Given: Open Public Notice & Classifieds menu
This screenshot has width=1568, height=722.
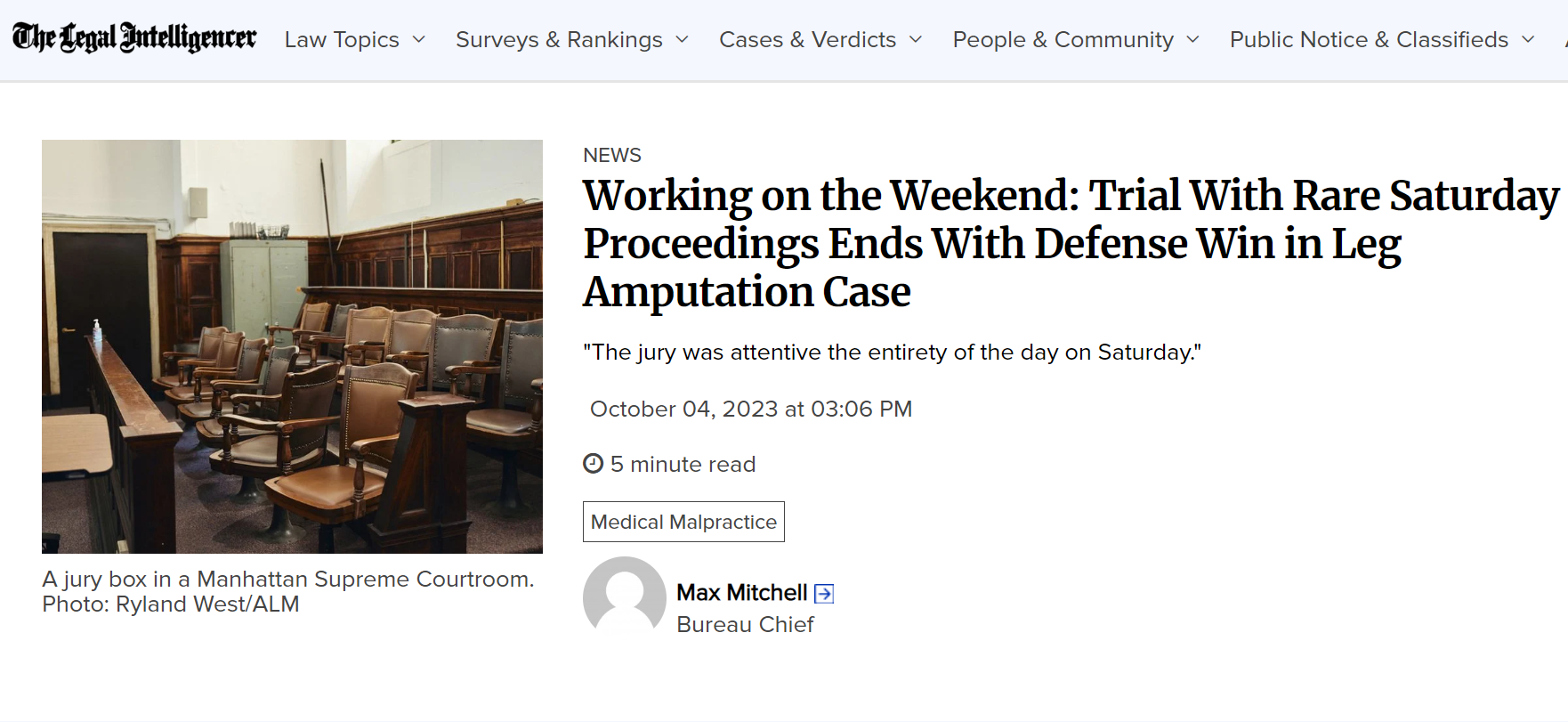Looking at the screenshot, I should pyautogui.click(x=1369, y=39).
